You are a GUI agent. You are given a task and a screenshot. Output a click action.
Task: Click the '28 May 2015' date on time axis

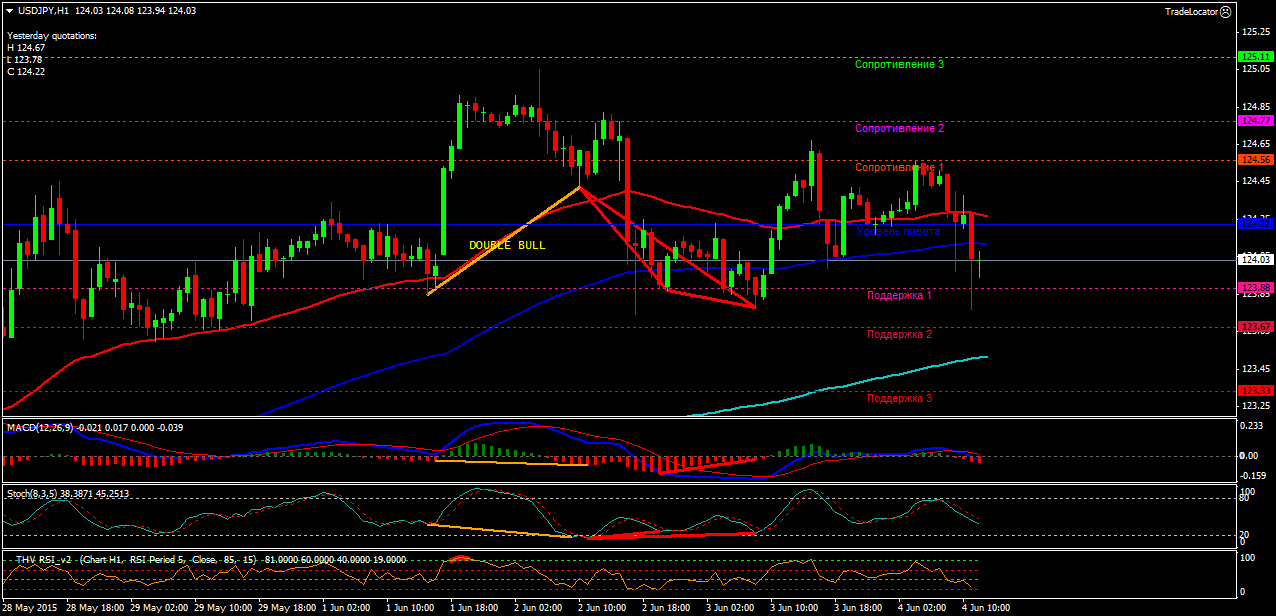[31, 608]
